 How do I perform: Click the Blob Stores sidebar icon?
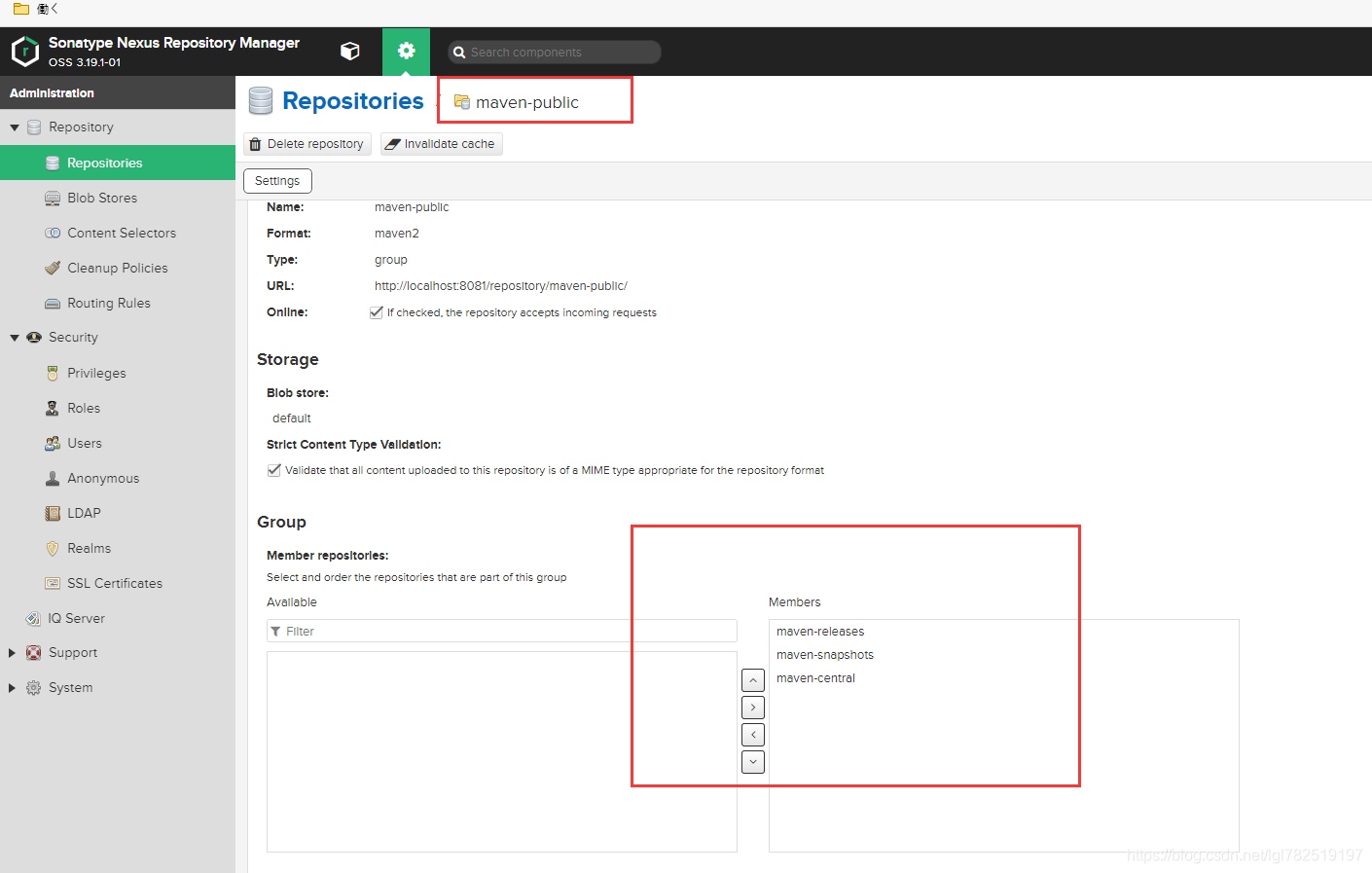[x=53, y=198]
